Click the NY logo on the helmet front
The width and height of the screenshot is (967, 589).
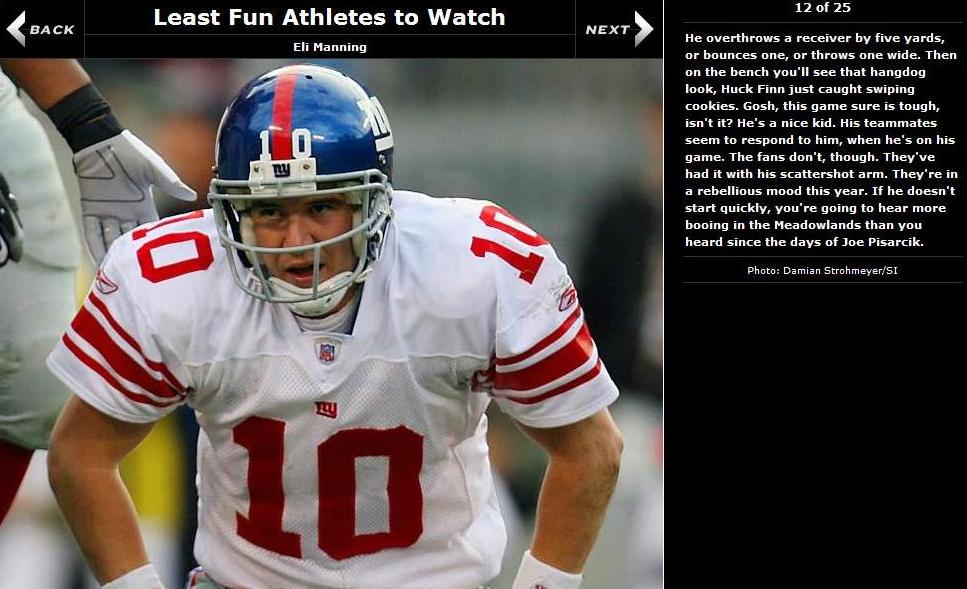coord(281,170)
